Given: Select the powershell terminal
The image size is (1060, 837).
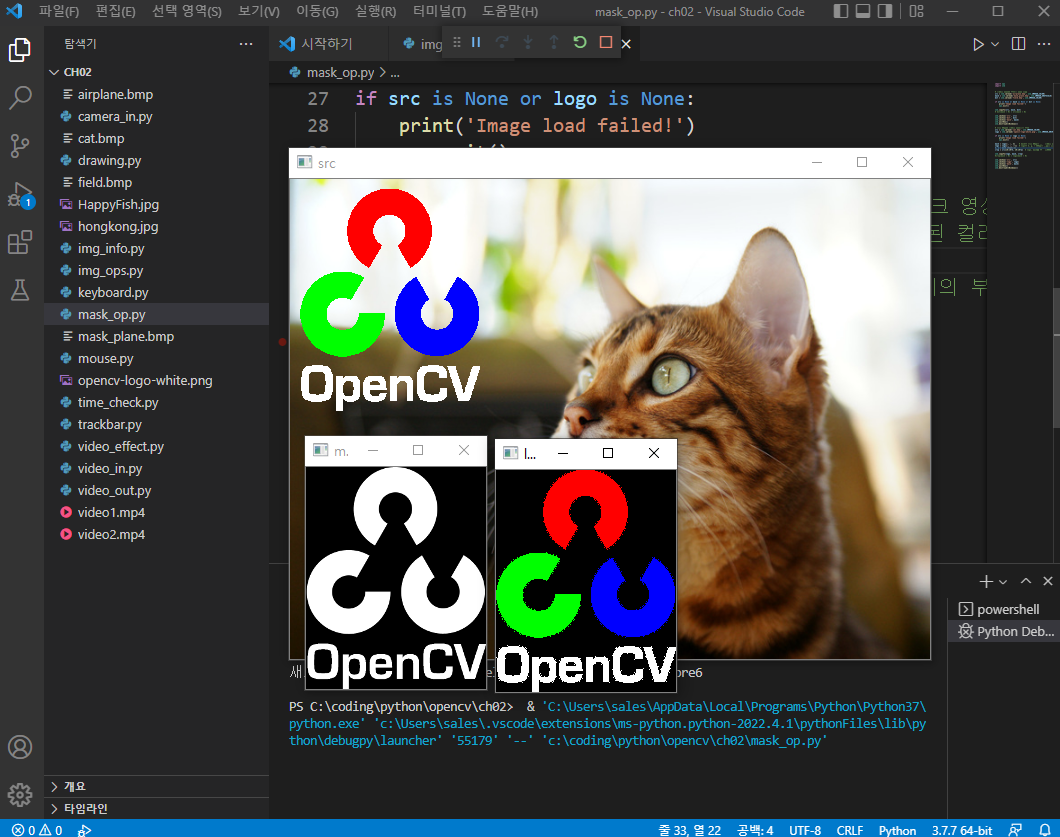Looking at the screenshot, I should click(x=1003, y=609).
